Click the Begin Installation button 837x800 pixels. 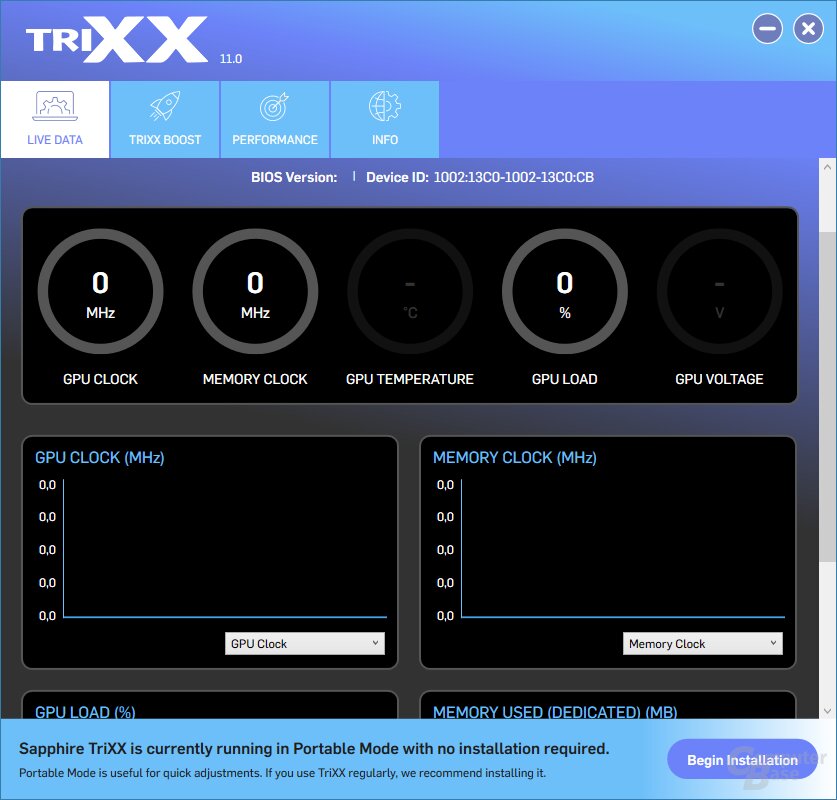point(741,759)
